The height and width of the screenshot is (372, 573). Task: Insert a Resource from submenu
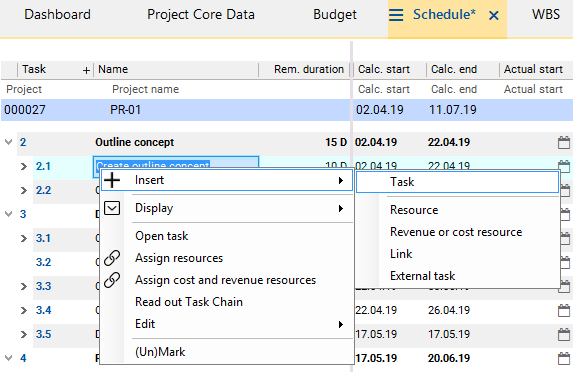[414, 210]
